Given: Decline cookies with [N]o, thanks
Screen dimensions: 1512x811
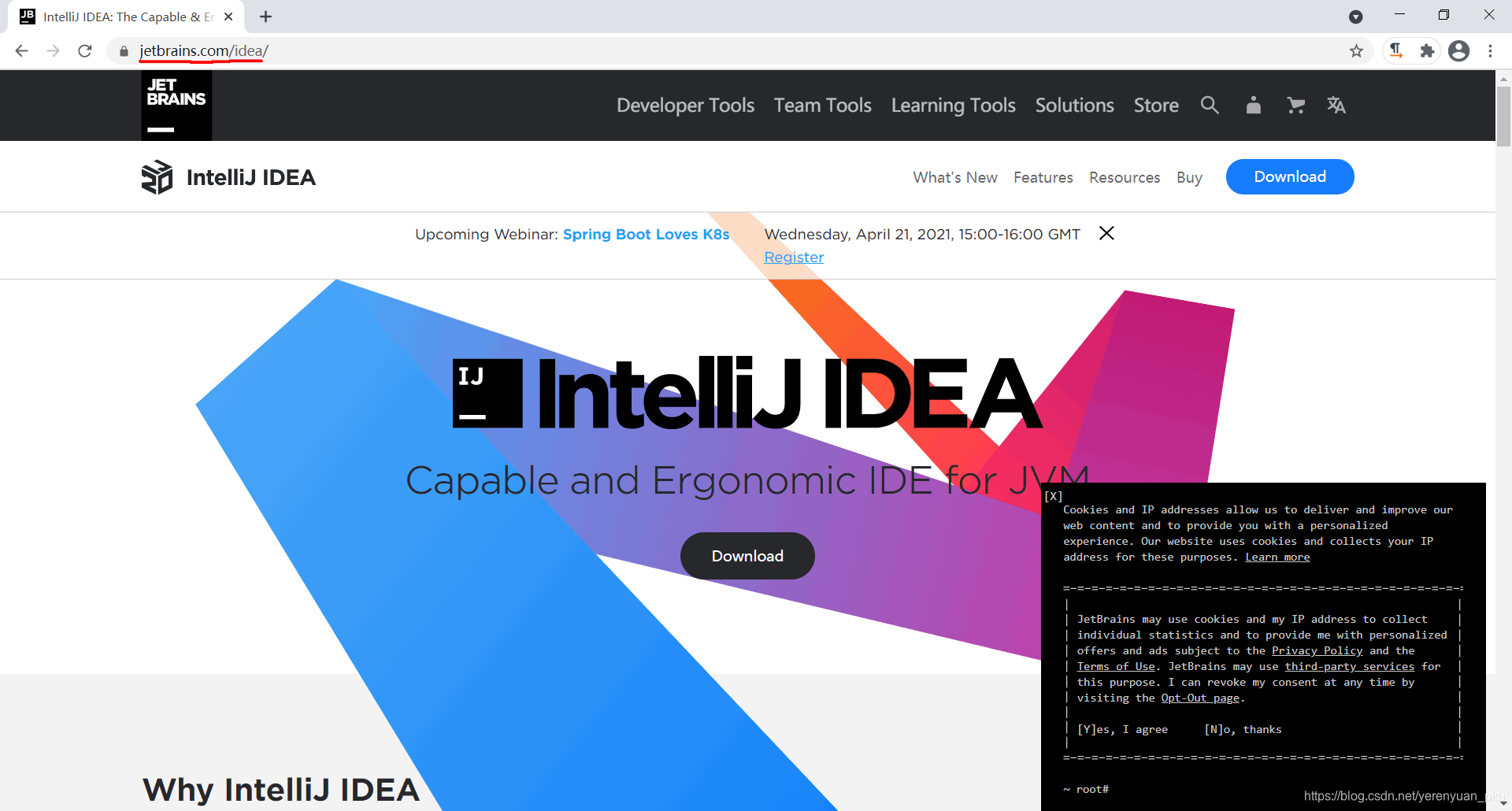Looking at the screenshot, I should tap(1243, 729).
